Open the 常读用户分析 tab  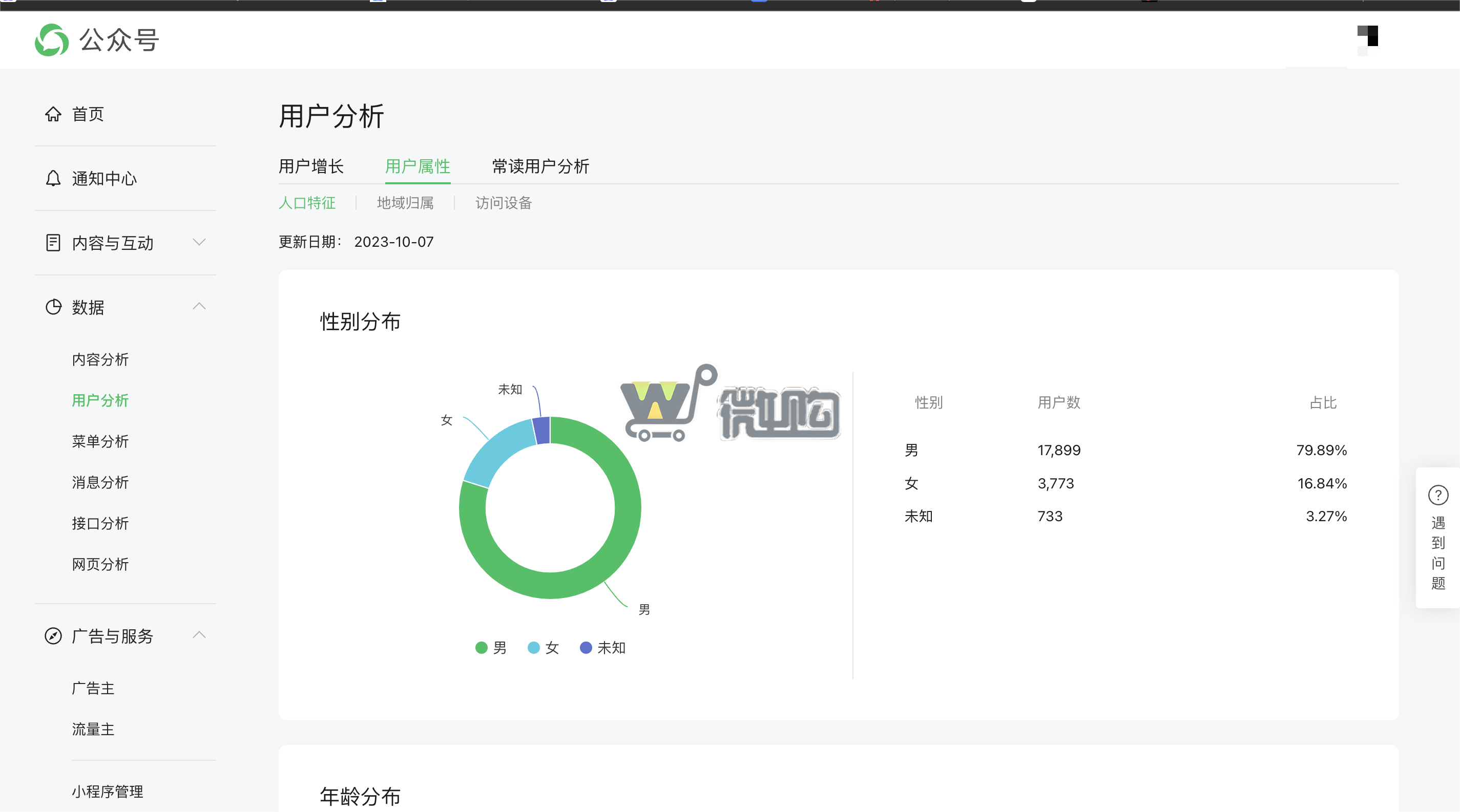539,166
